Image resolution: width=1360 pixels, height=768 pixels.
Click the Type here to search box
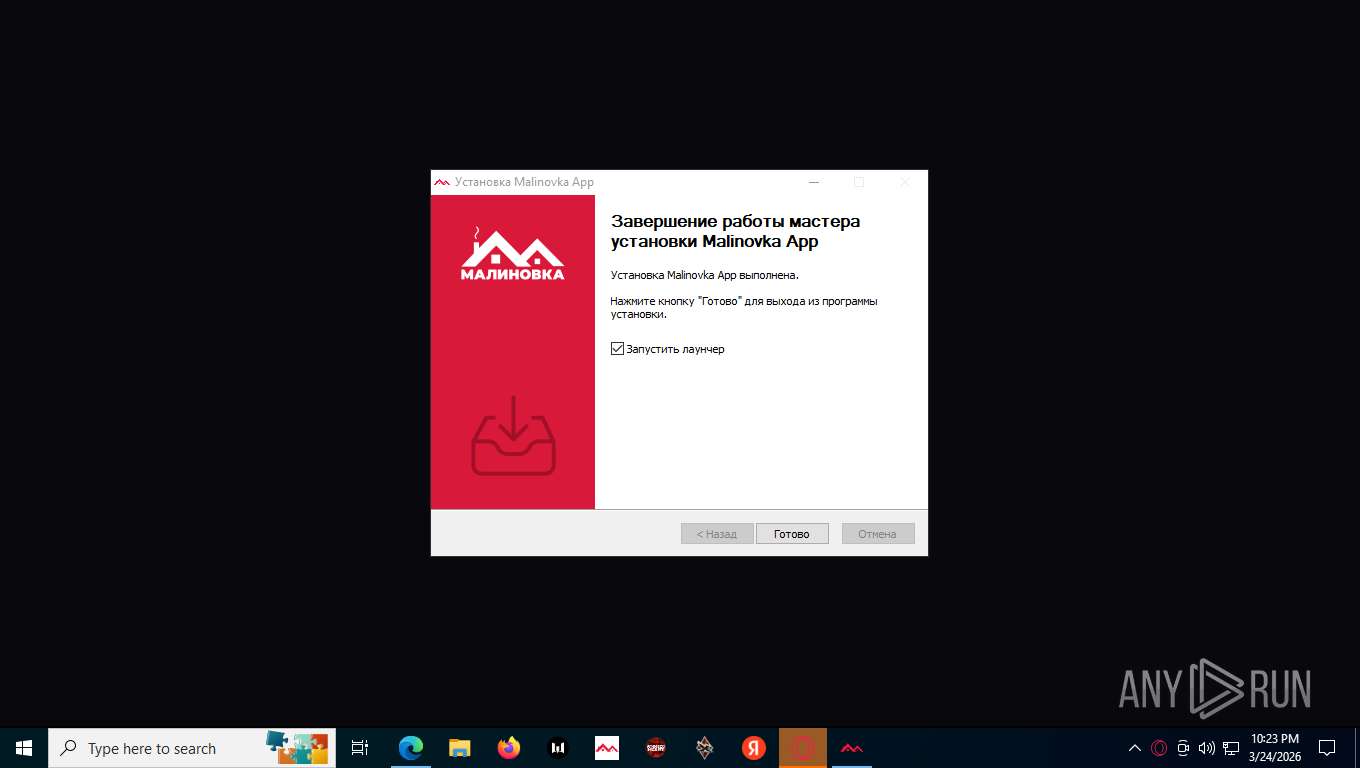click(x=192, y=748)
